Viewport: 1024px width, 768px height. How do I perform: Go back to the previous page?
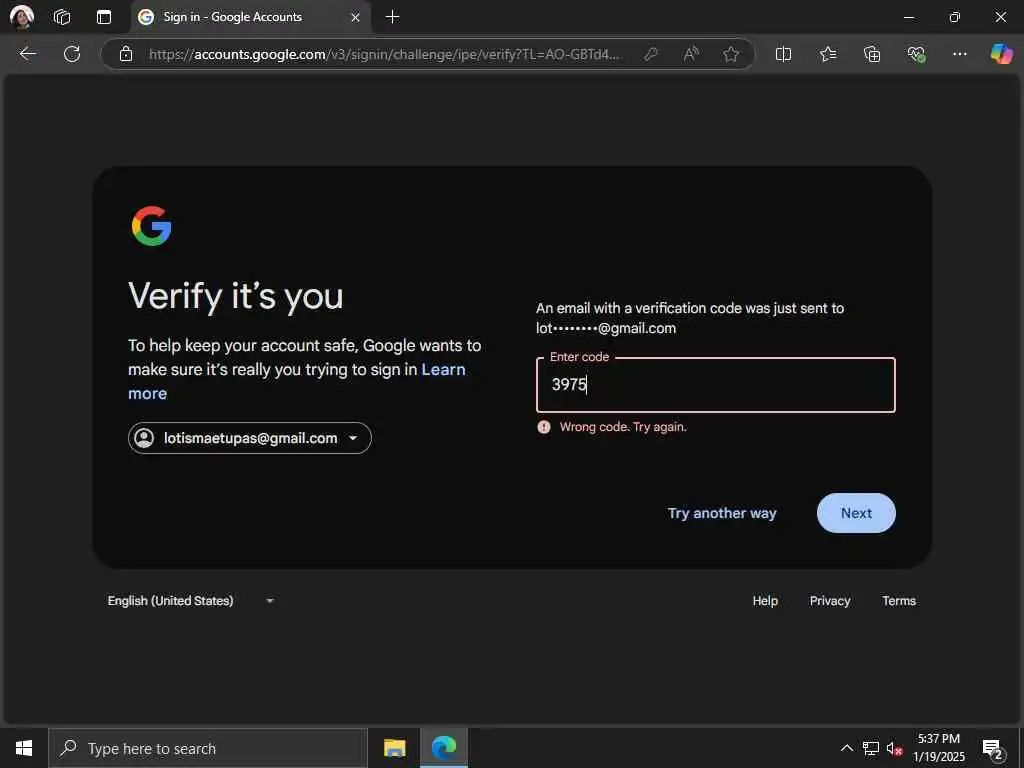point(27,54)
